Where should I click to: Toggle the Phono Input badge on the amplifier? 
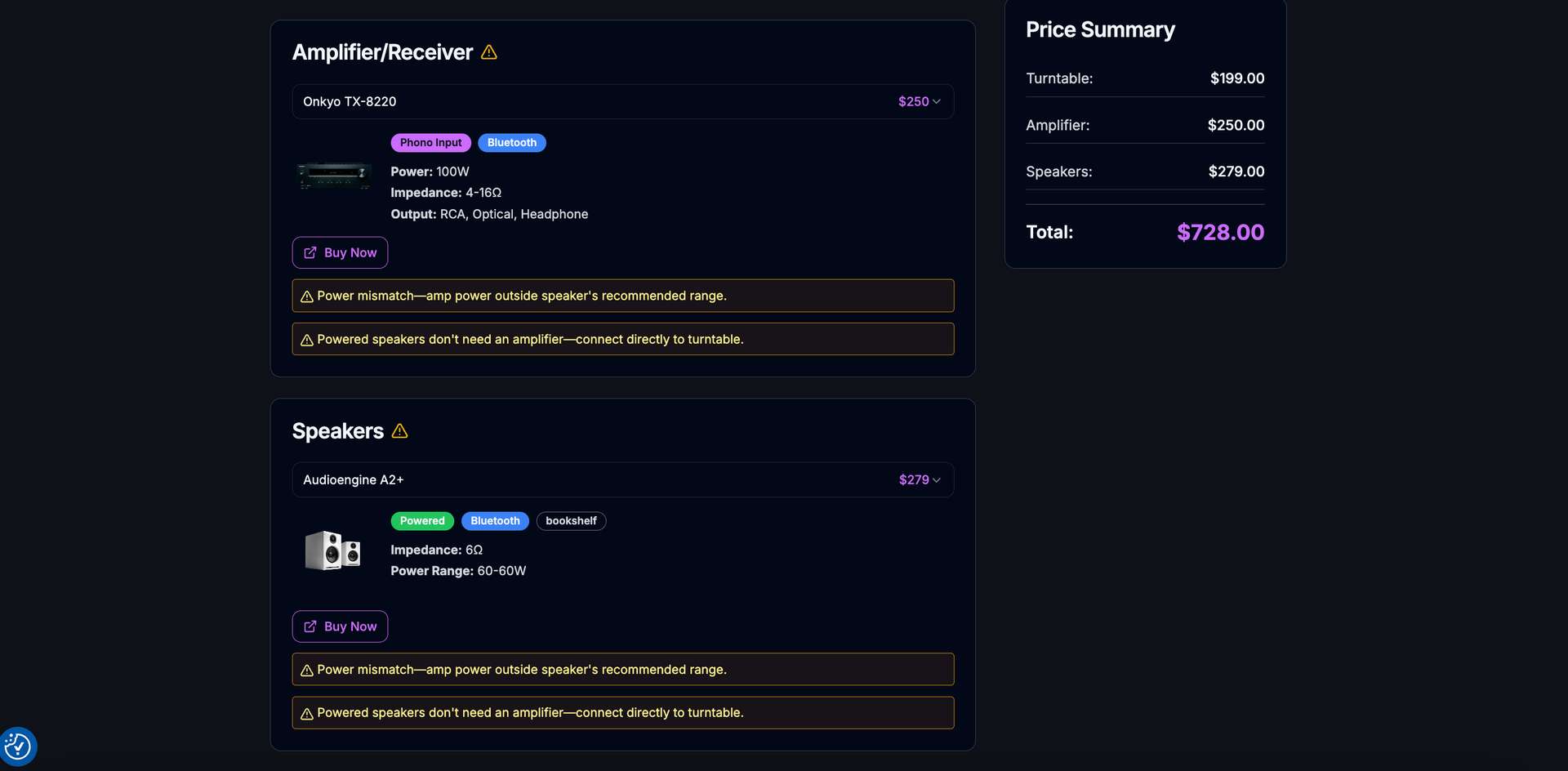[430, 142]
